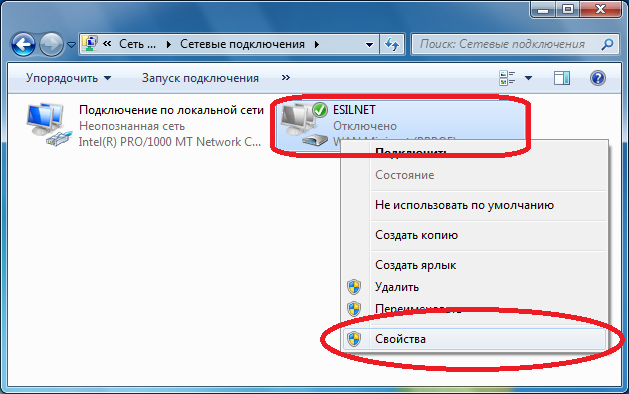Click 'Подключение по локальной сети' name text
This screenshot has height=394, width=629.
(x=171, y=110)
